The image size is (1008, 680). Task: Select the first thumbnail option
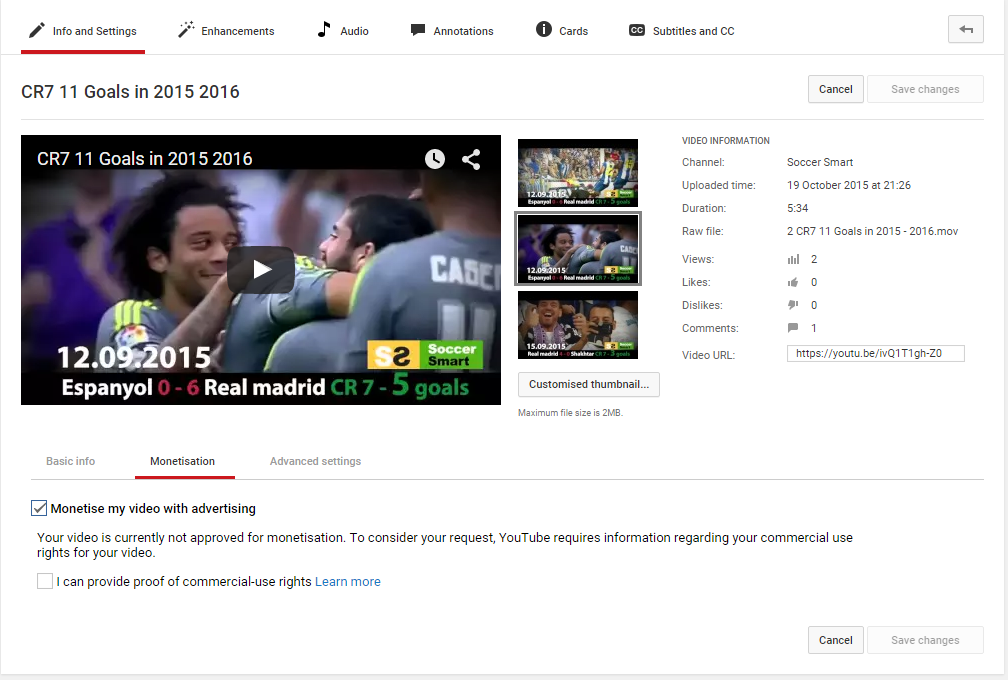pyautogui.click(x=578, y=173)
